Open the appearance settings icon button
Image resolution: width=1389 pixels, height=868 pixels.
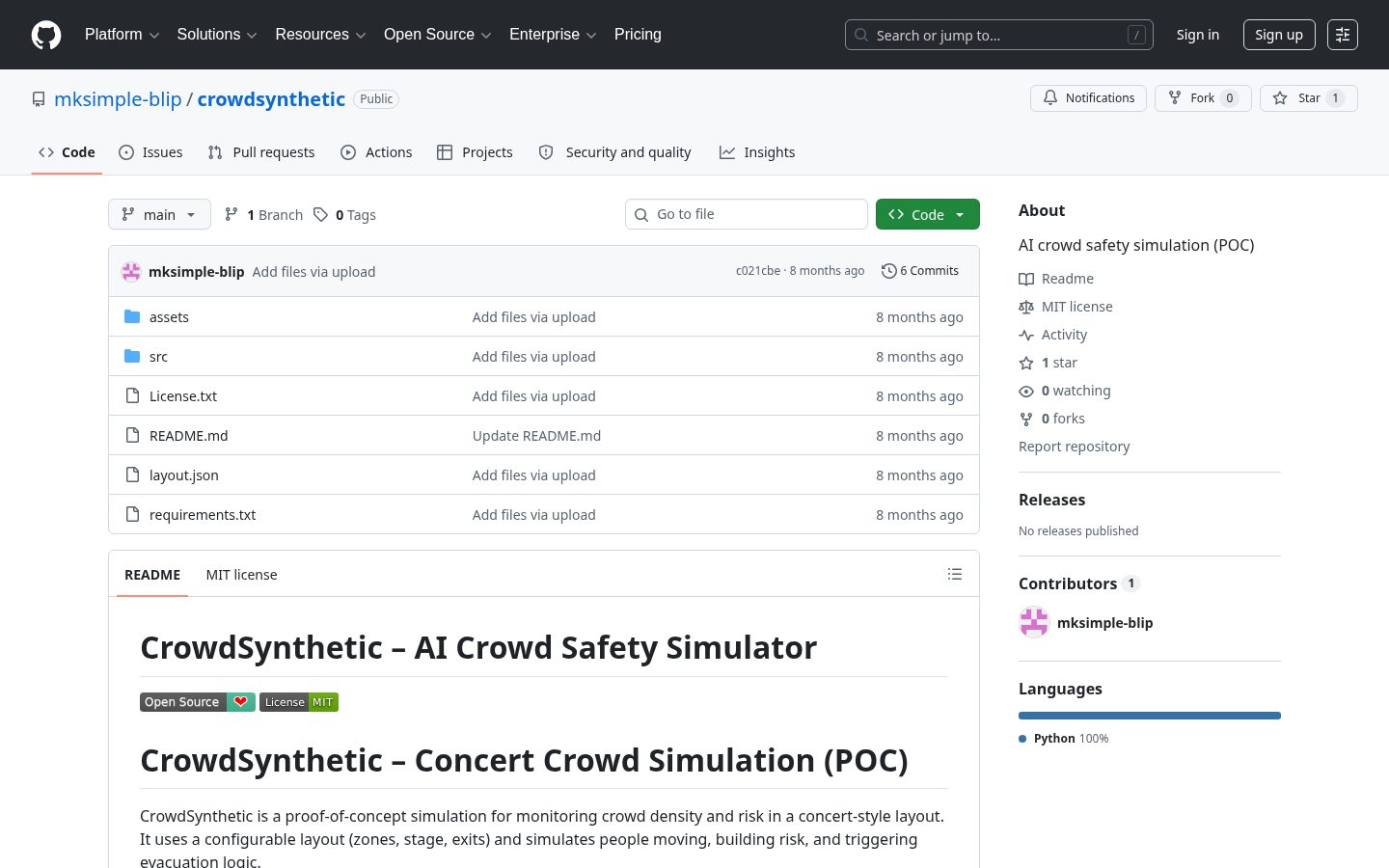pyautogui.click(x=1342, y=35)
